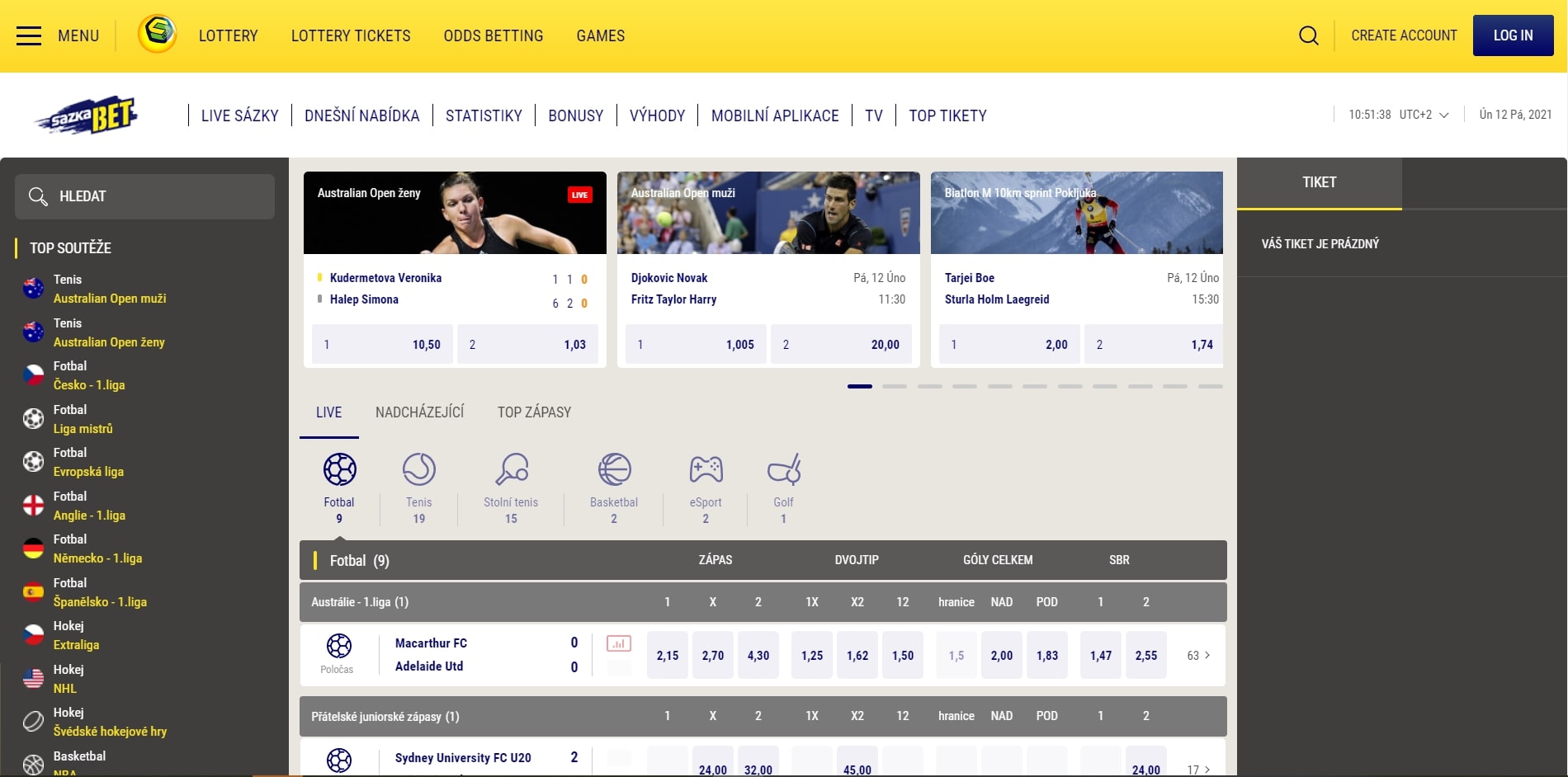This screenshot has width=1568, height=777.
Task: Open the UTC+2 timezone dropdown
Action: click(x=1423, y=115)
